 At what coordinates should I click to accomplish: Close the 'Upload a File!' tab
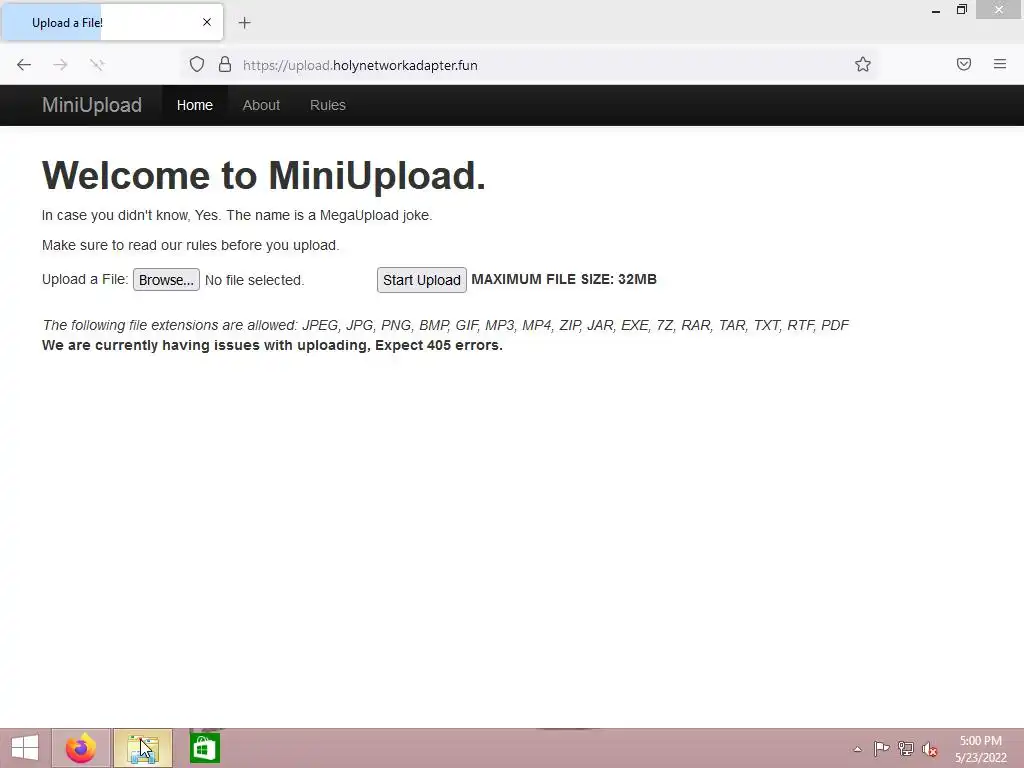(x=207, y=22)
